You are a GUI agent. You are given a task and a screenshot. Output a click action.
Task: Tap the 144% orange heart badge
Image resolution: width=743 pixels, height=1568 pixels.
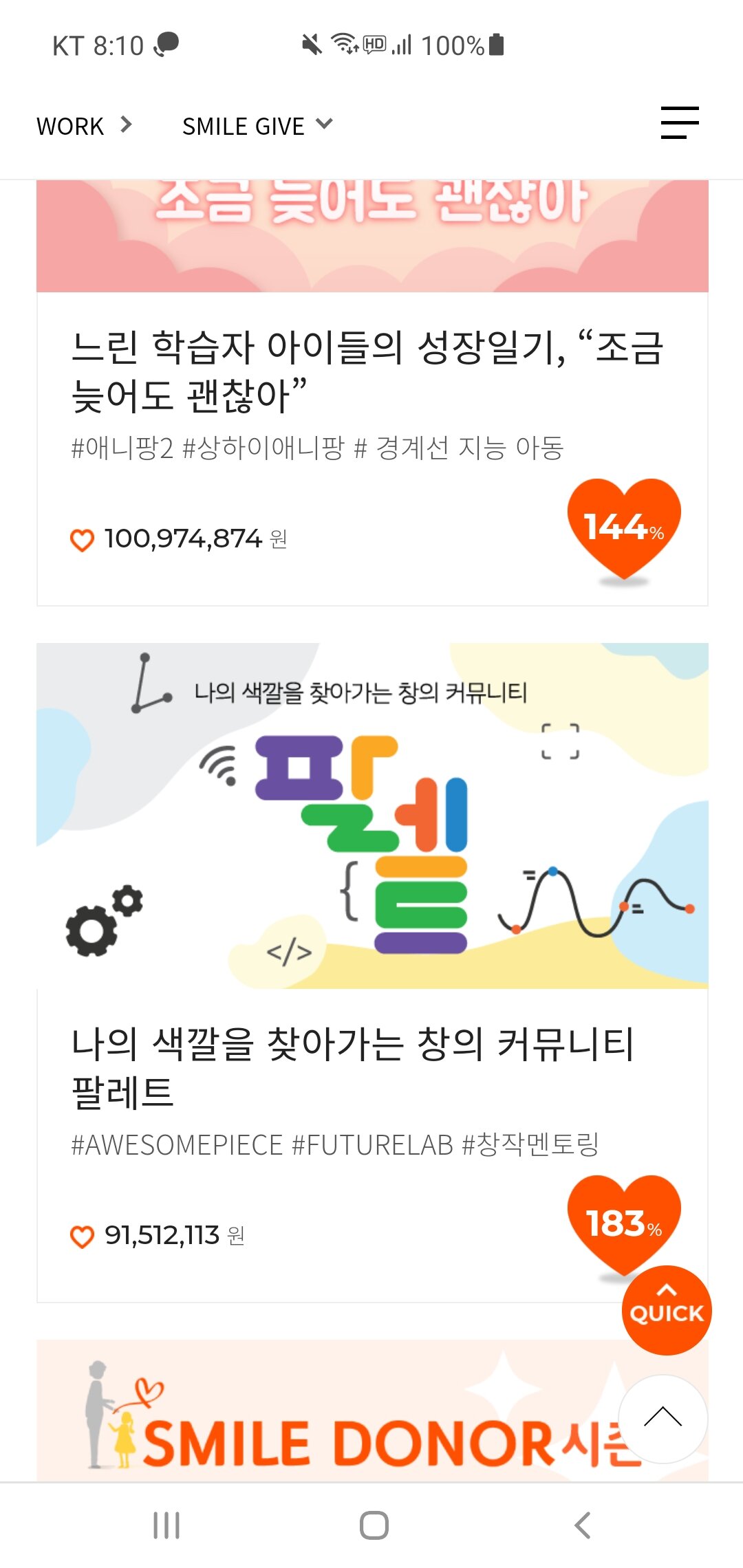click(x=623, y=527)
